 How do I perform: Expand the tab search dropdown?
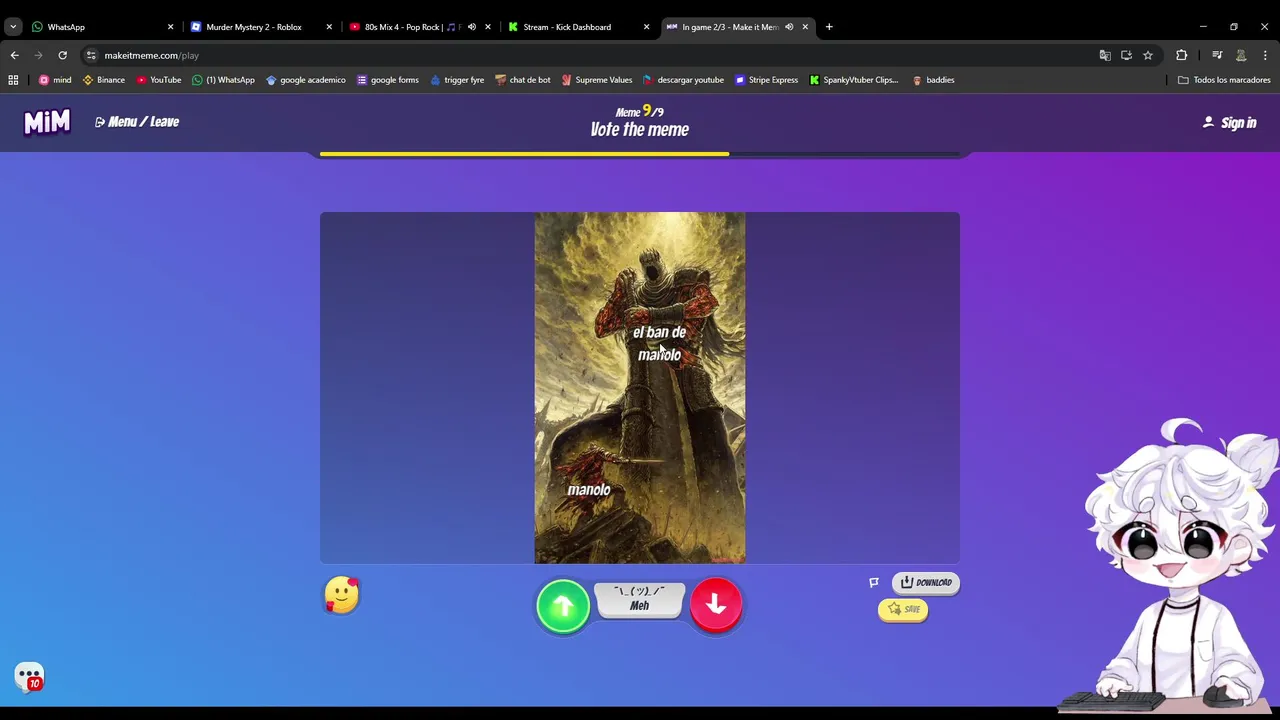pyautogui.click(x=13, y=27)
